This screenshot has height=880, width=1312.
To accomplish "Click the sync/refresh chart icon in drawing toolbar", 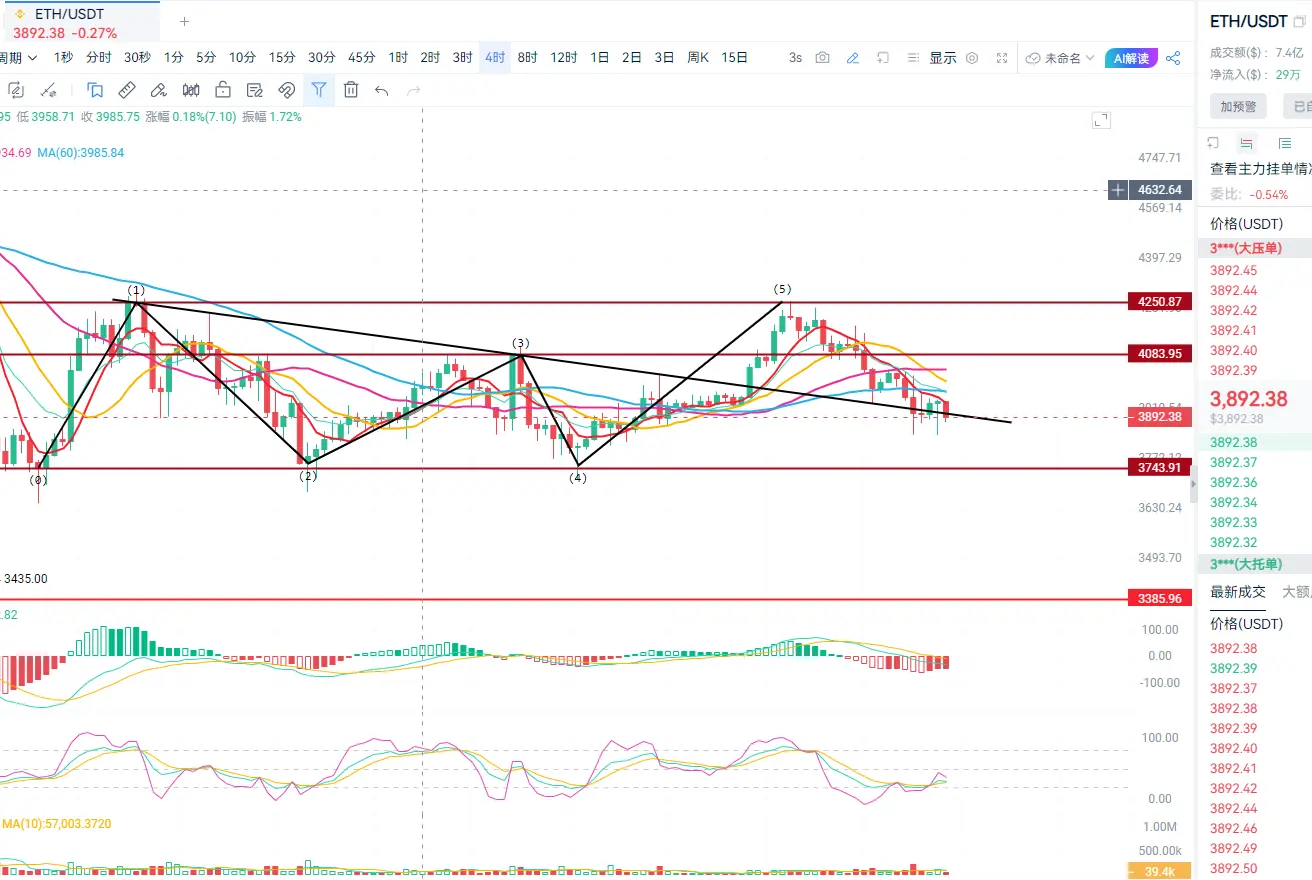I will point(16,90).
